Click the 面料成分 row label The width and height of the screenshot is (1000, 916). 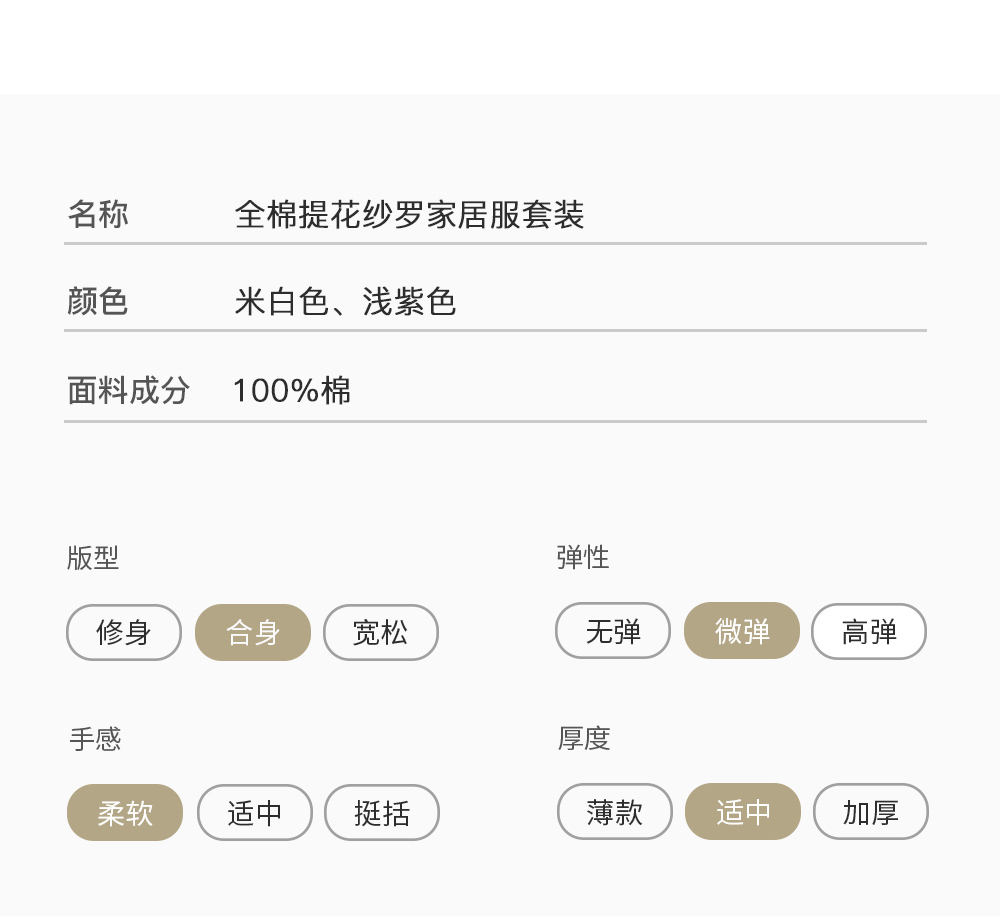(x=128, y=391)
